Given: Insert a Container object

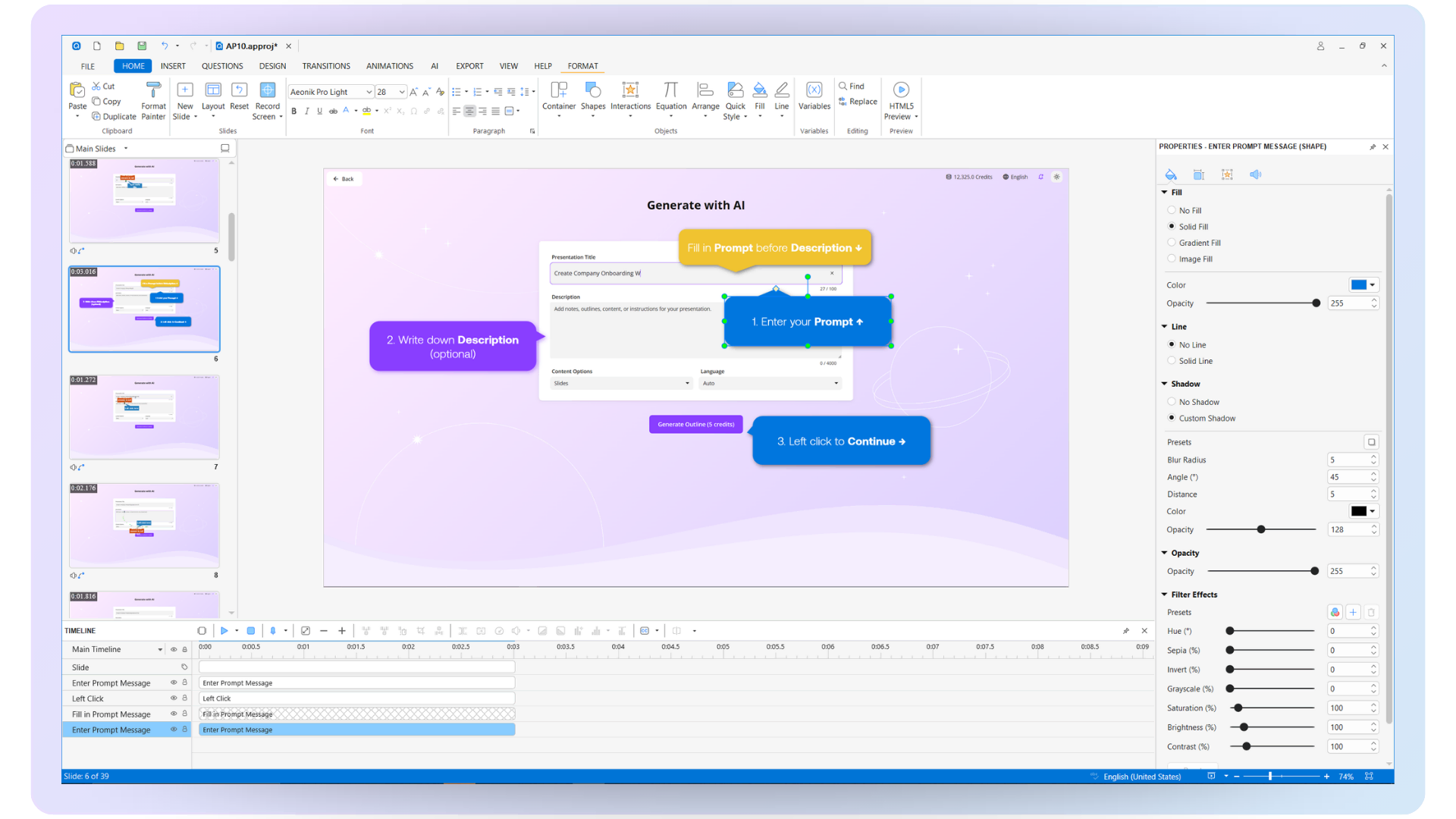Looking at the screenshot, I should [x=559, y=90].
